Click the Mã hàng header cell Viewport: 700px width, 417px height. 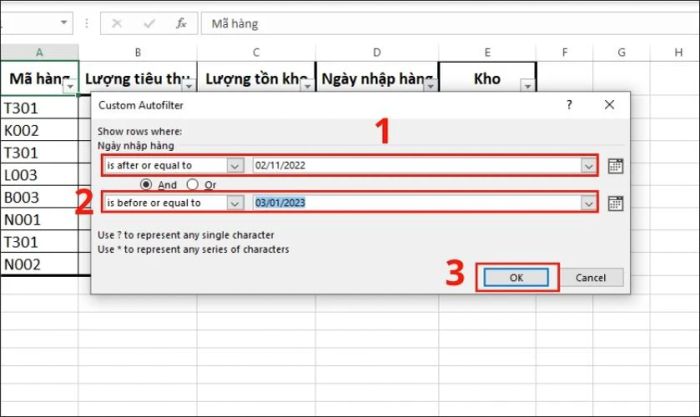coord(39,78)
